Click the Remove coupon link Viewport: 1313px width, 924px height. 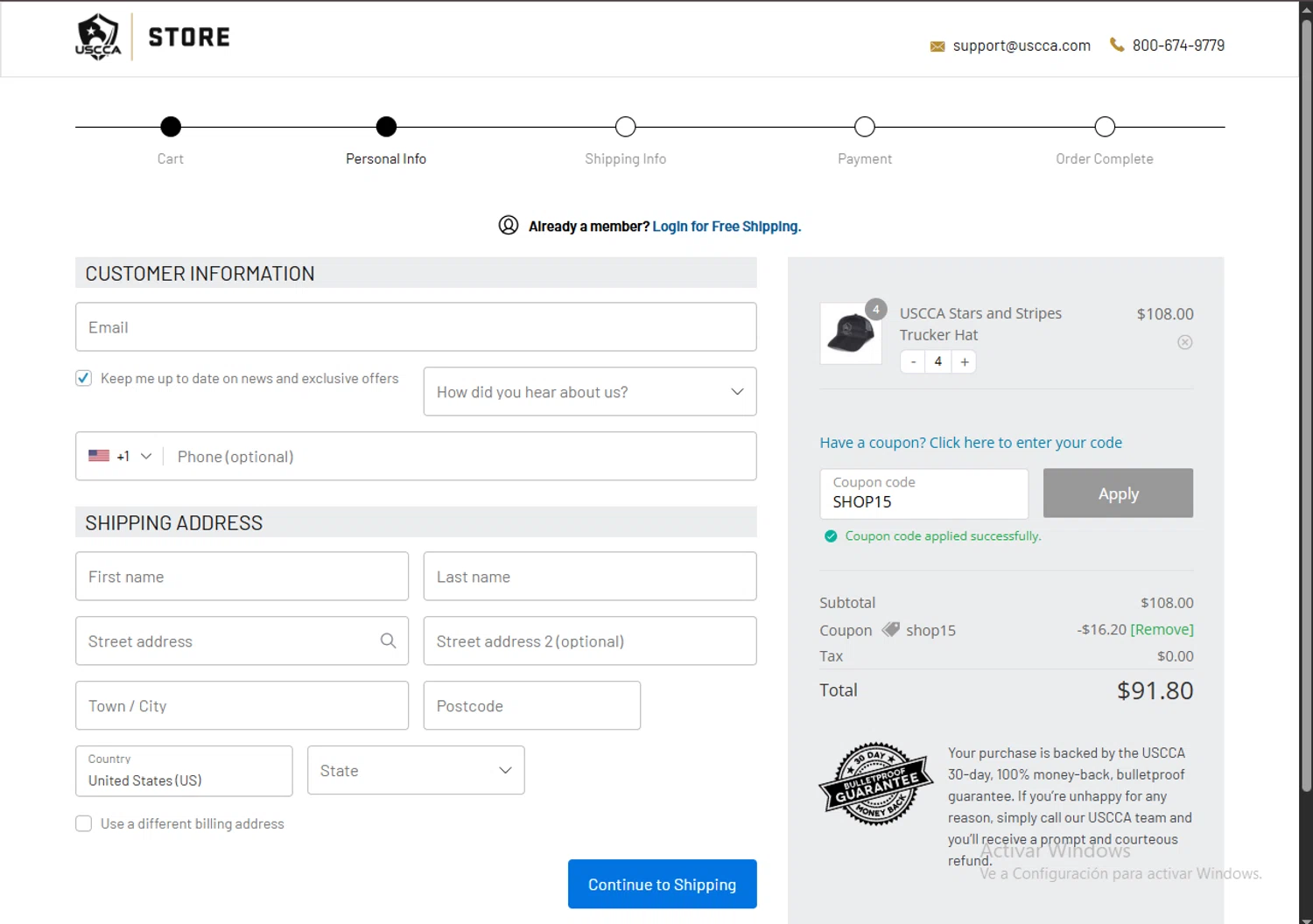1162,629
